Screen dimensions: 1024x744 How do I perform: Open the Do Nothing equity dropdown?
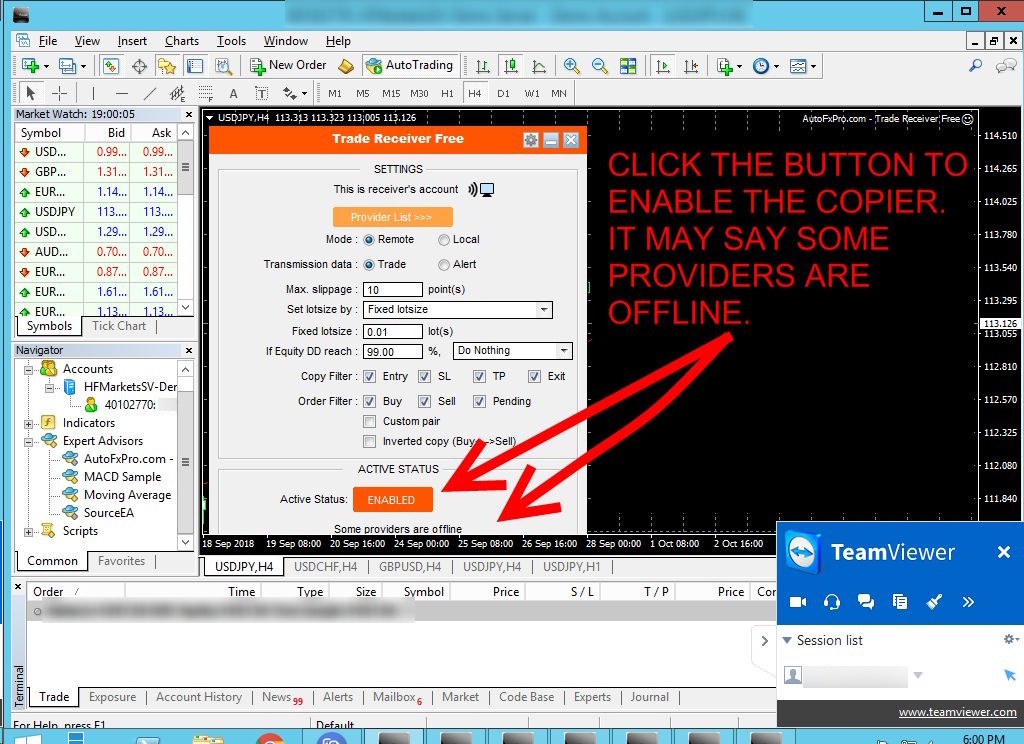coord(512,351)
